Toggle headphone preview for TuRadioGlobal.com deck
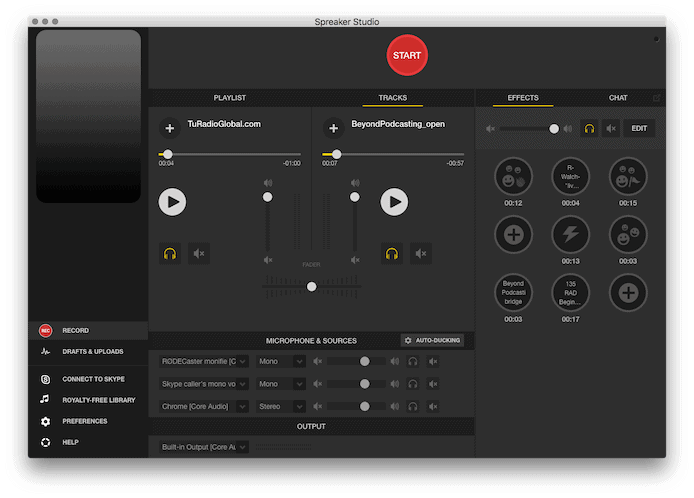The height and width of the screenshot is (498, 694). (170, 254)
